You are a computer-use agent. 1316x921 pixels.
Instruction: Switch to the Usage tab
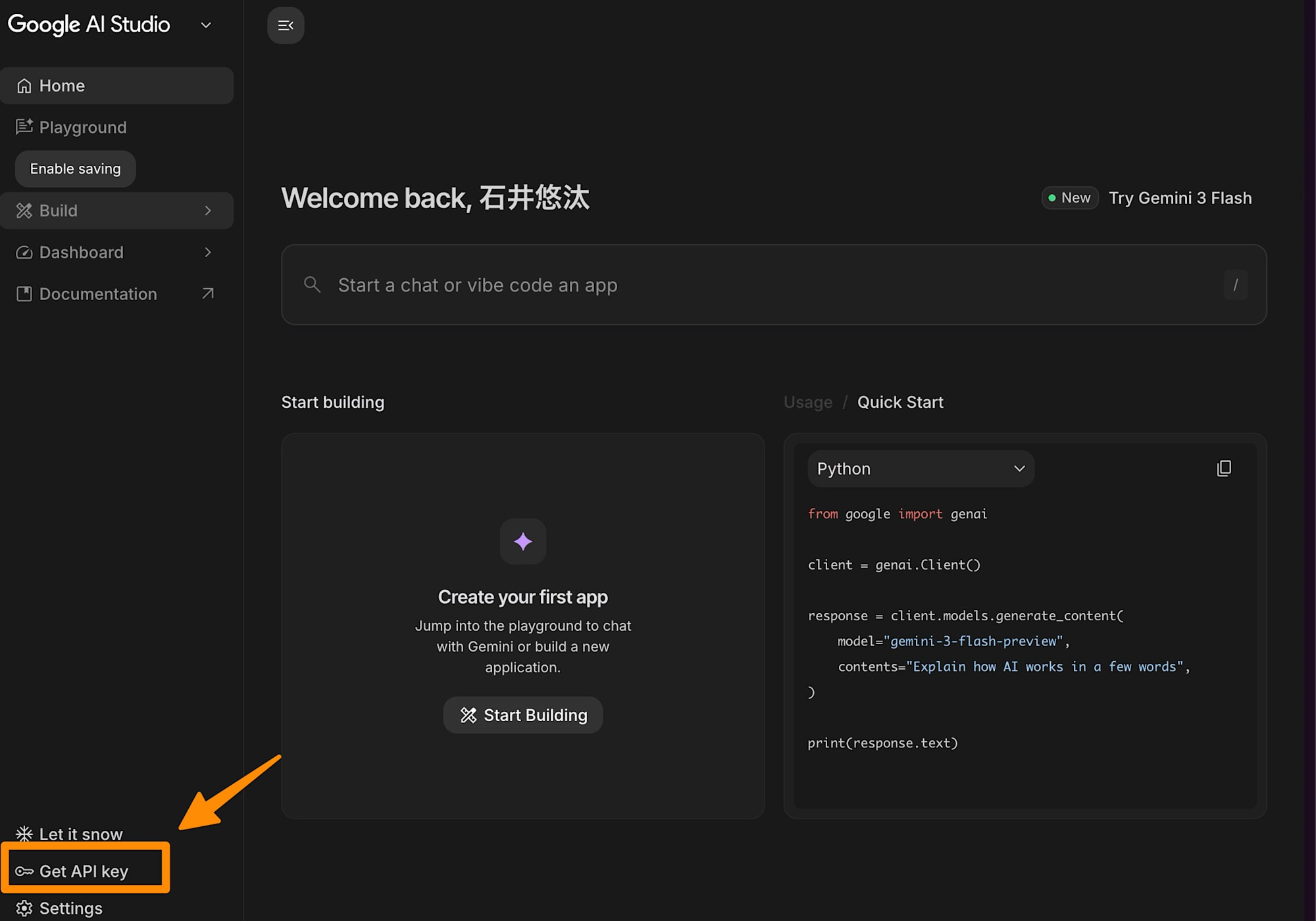[807, 402]
